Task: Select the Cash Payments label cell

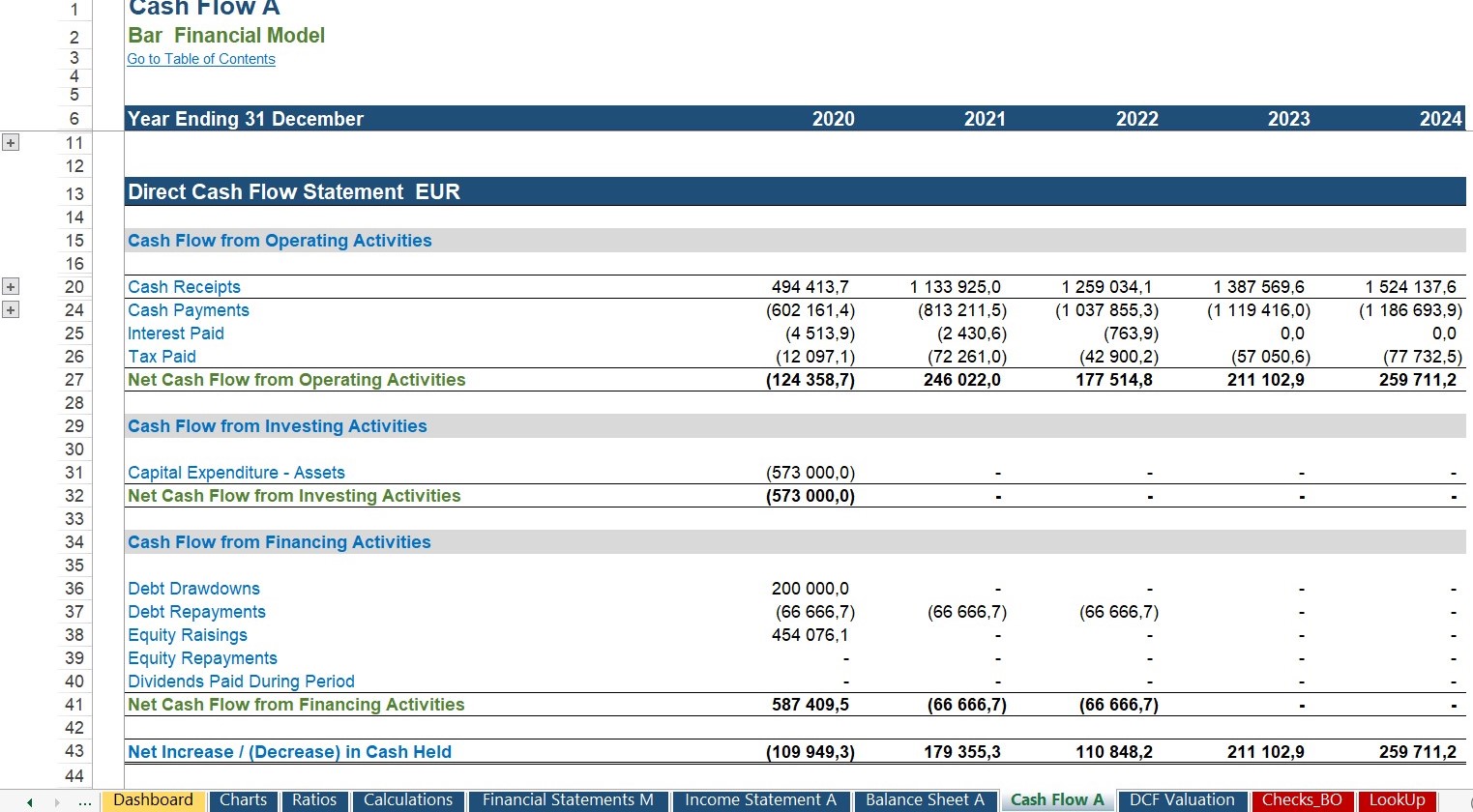Action: tap(189, 310)
